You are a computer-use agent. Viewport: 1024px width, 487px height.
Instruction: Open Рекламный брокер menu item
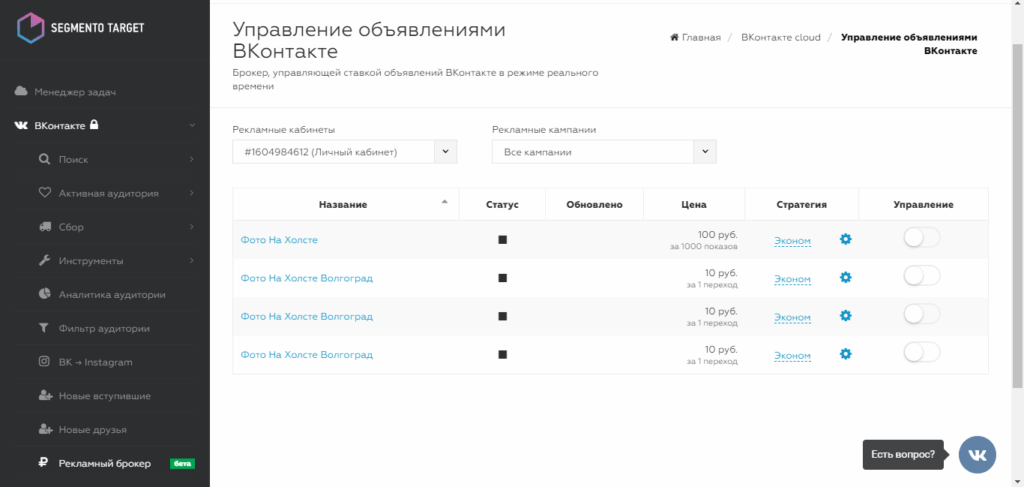(x=104, y=463)
